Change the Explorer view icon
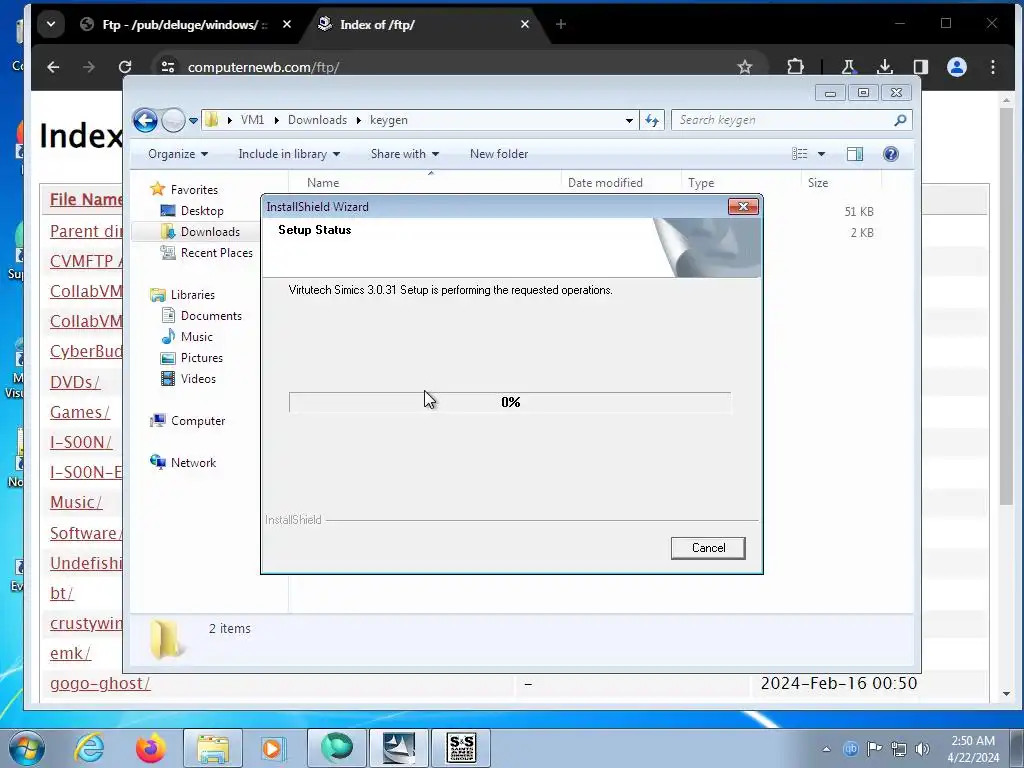 point(800,154)
